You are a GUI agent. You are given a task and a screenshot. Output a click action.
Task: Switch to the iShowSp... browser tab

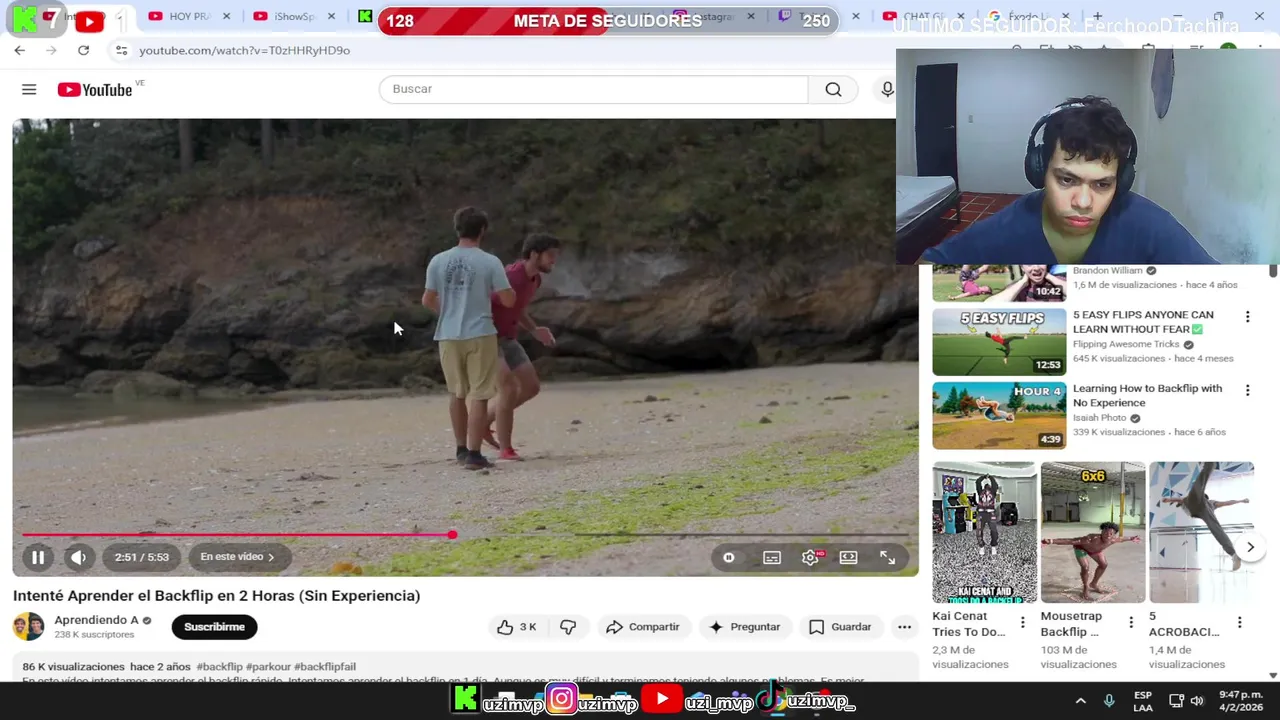[x=294, y=16]
